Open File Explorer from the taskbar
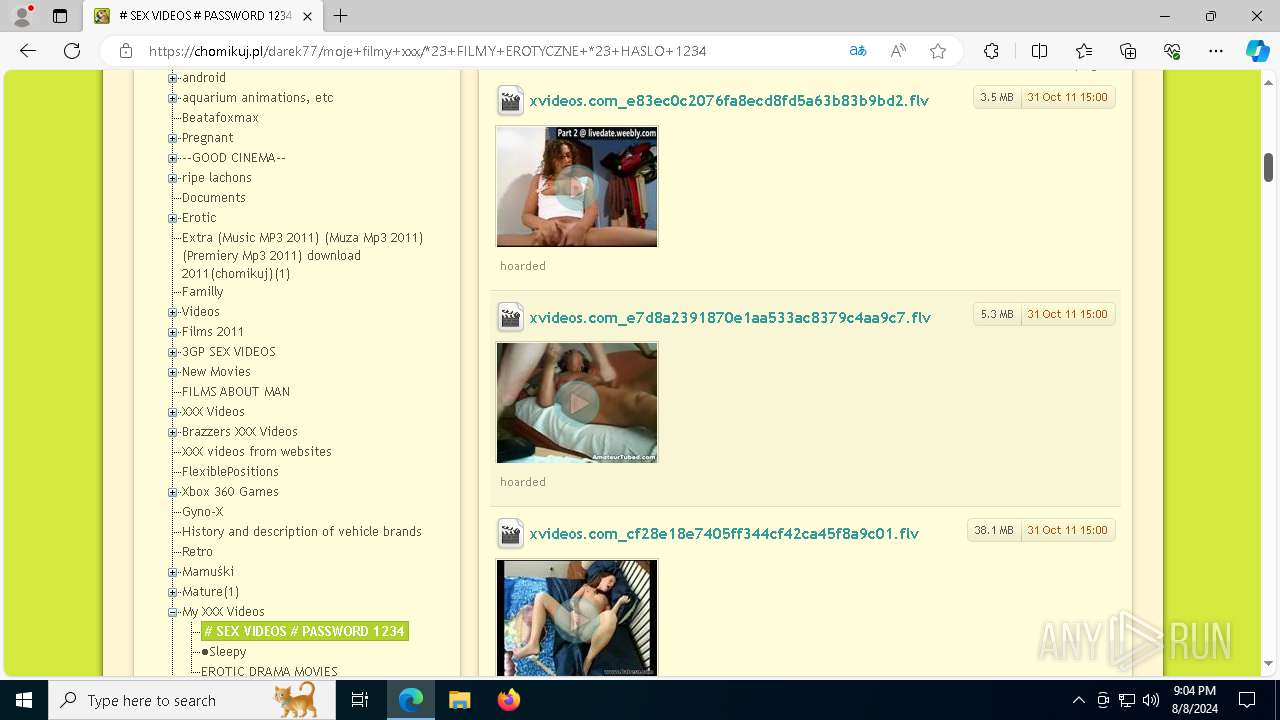 pos(459,700)
